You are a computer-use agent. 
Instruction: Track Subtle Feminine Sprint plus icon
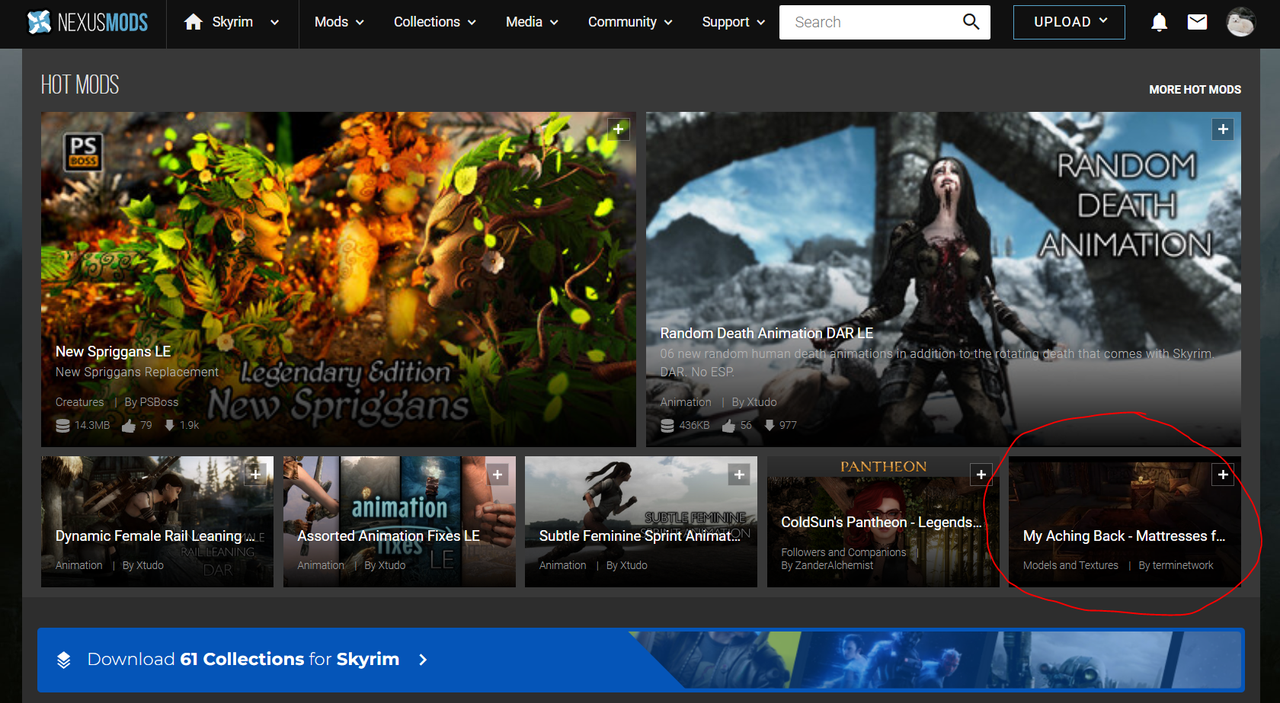coord(740,475)
